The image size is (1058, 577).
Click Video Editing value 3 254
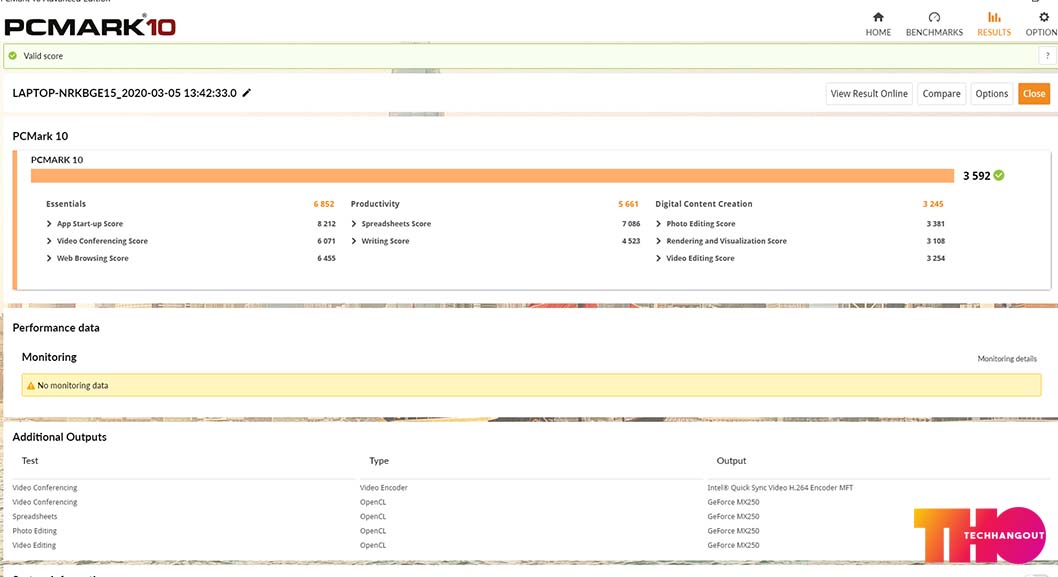[x=936, y=258]
